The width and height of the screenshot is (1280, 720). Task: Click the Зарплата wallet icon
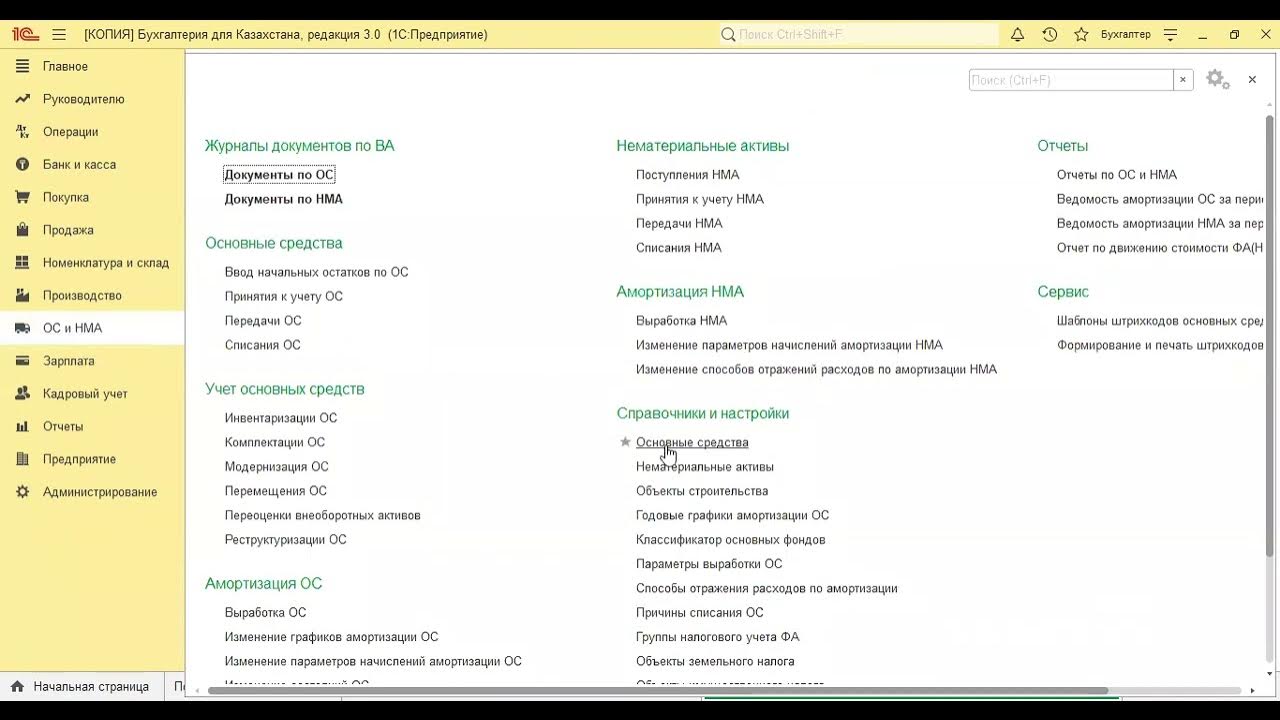click(x=22, y=361)
